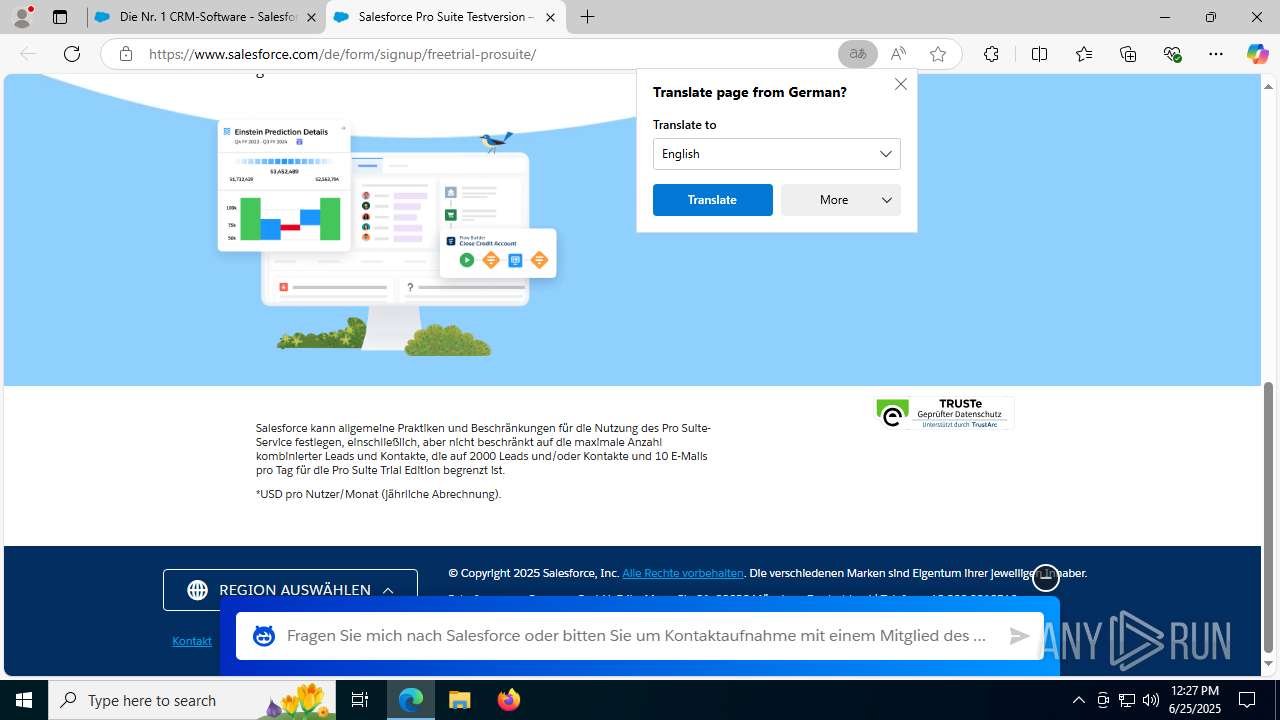Open Browser essentials icon

[1172, 54]
